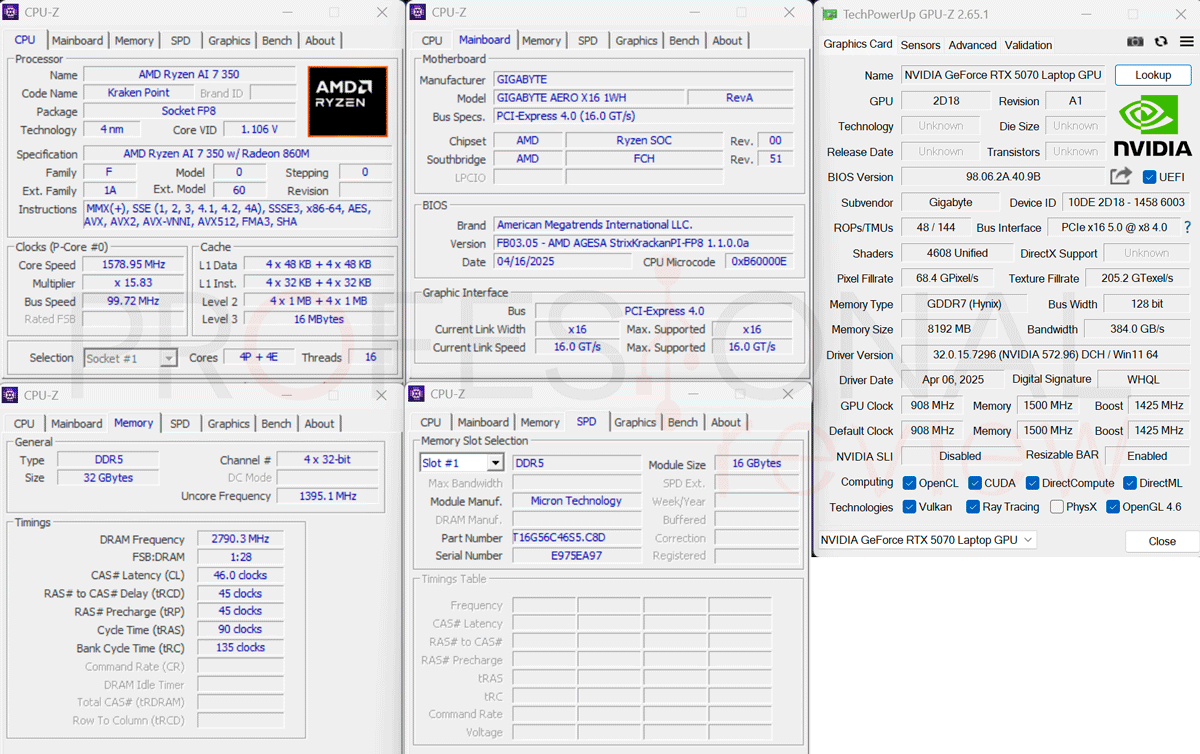Select the Graphics tab in the Memory Slot Selection window

[x=636, y=423]
